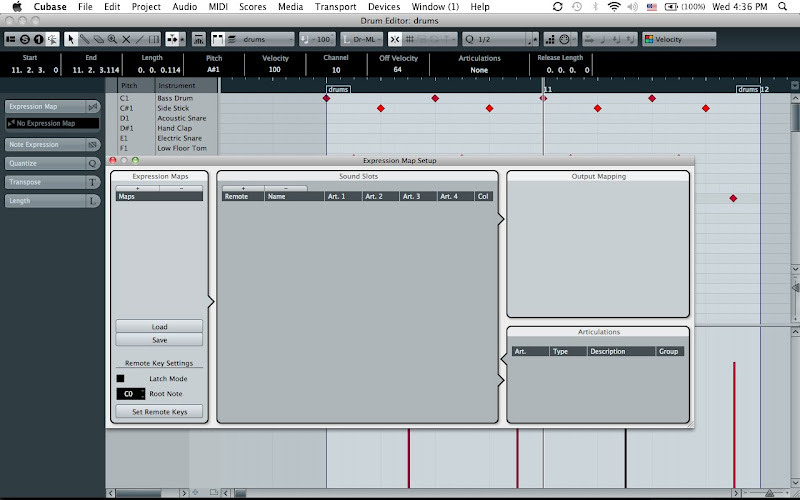The width and height of the screenshot is (800, 500).
Task: Select the Mute tool
Action: pos(127,39)
